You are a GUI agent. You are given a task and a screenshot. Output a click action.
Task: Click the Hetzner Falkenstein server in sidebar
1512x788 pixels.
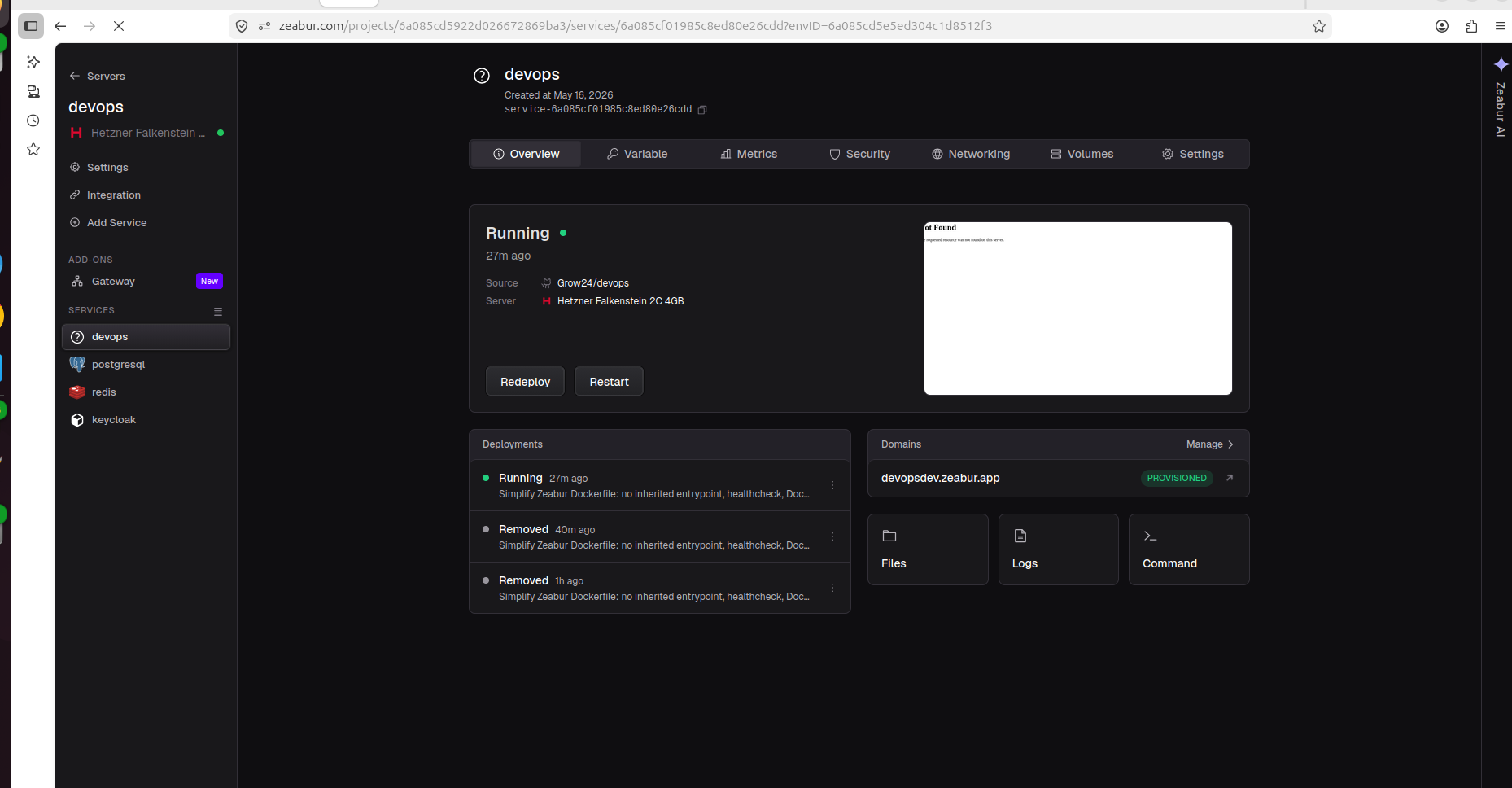[x=146, y=133]
